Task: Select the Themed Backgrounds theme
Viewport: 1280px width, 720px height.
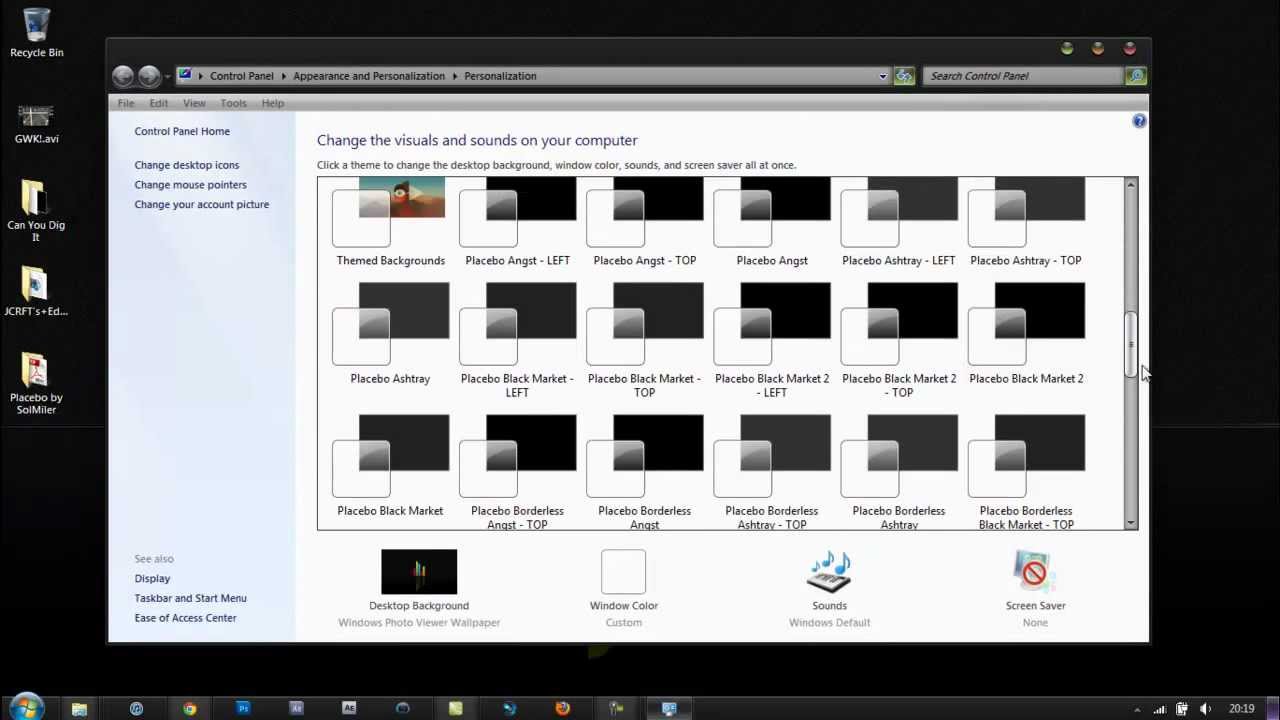Action: point(390,223)
